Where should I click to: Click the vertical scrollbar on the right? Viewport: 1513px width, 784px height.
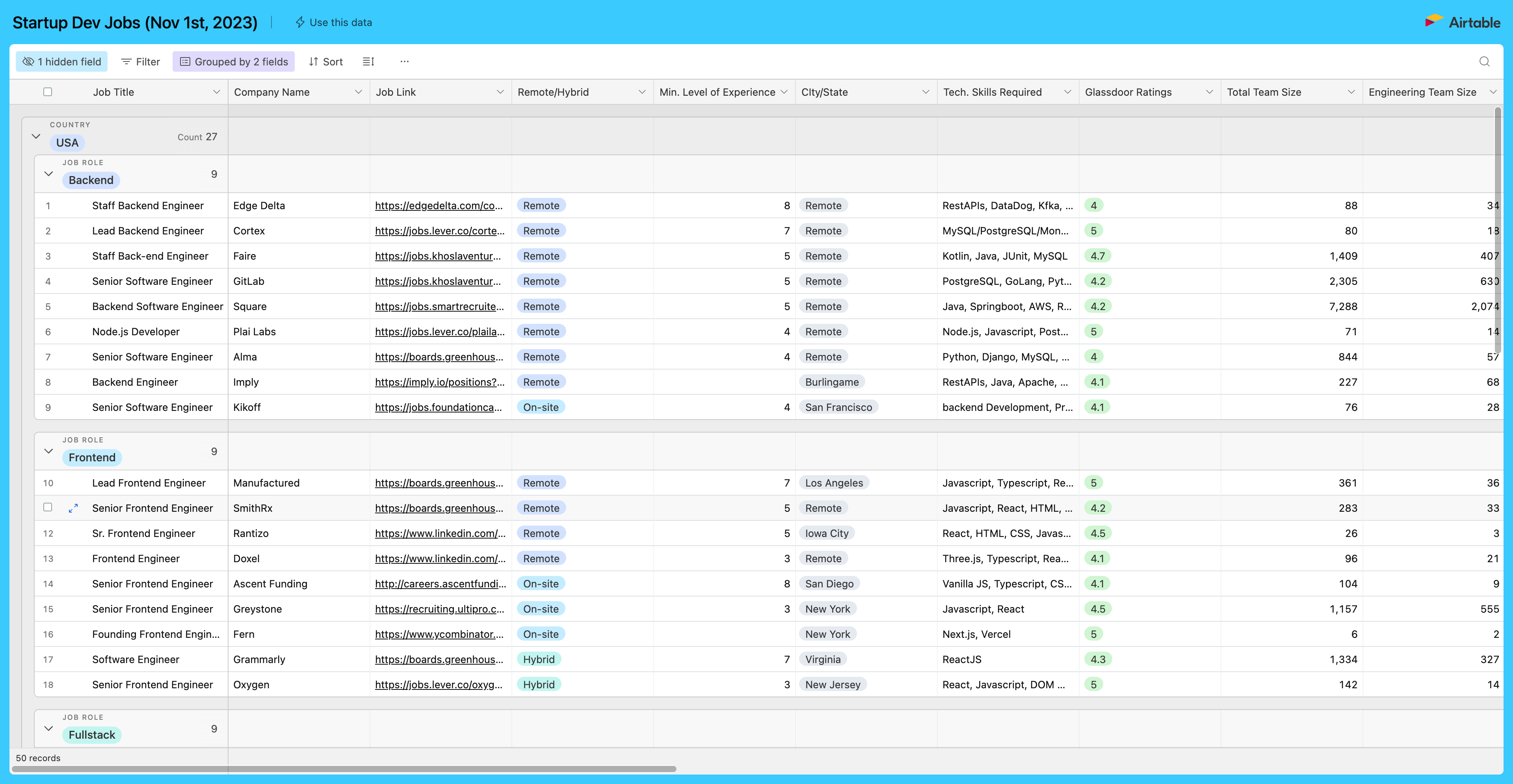(1498, 230)
